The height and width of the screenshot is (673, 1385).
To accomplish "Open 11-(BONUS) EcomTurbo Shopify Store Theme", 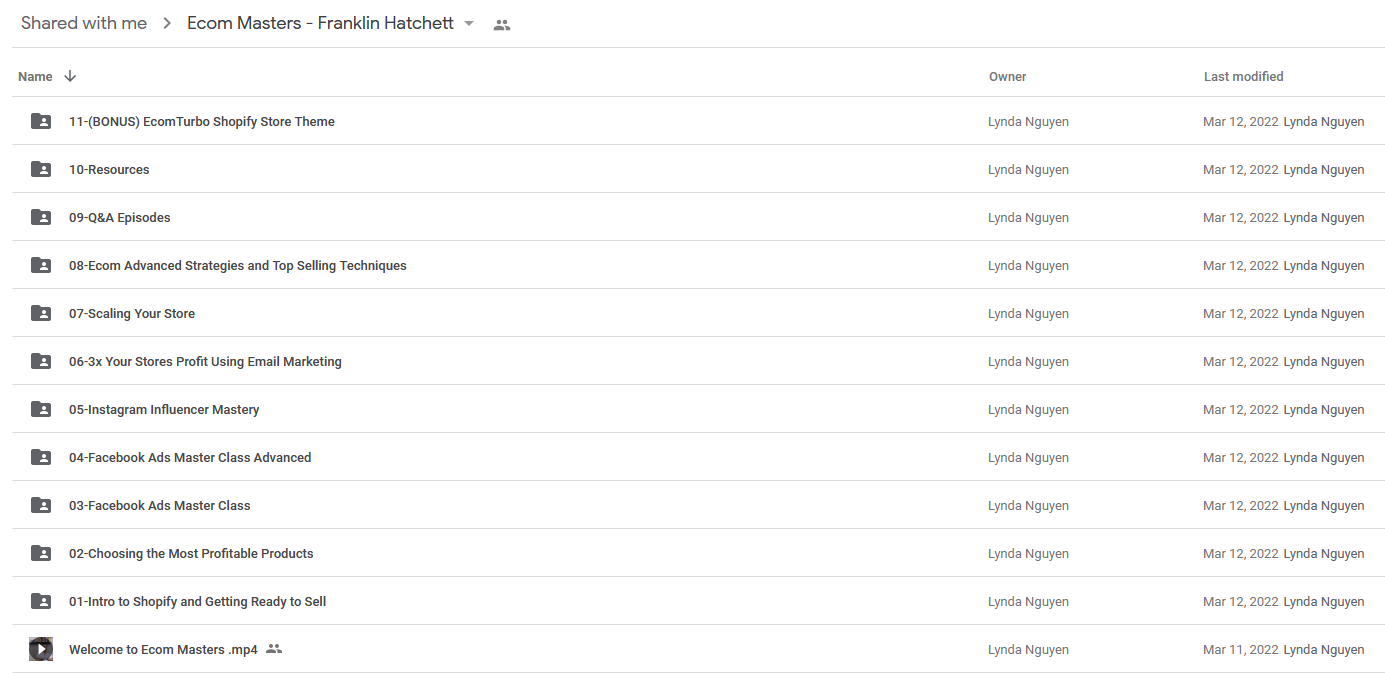I will pos(202,121).
